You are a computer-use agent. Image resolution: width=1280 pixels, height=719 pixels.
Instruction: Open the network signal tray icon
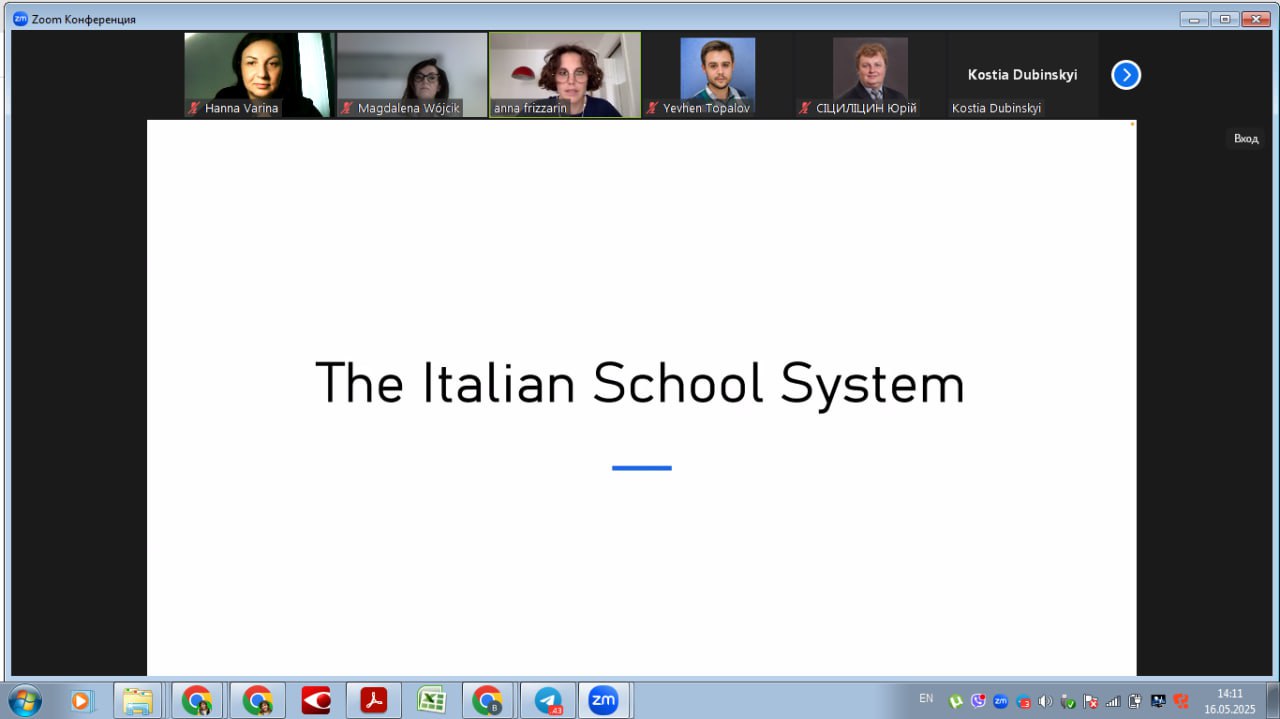click(x=1113, y=701)
